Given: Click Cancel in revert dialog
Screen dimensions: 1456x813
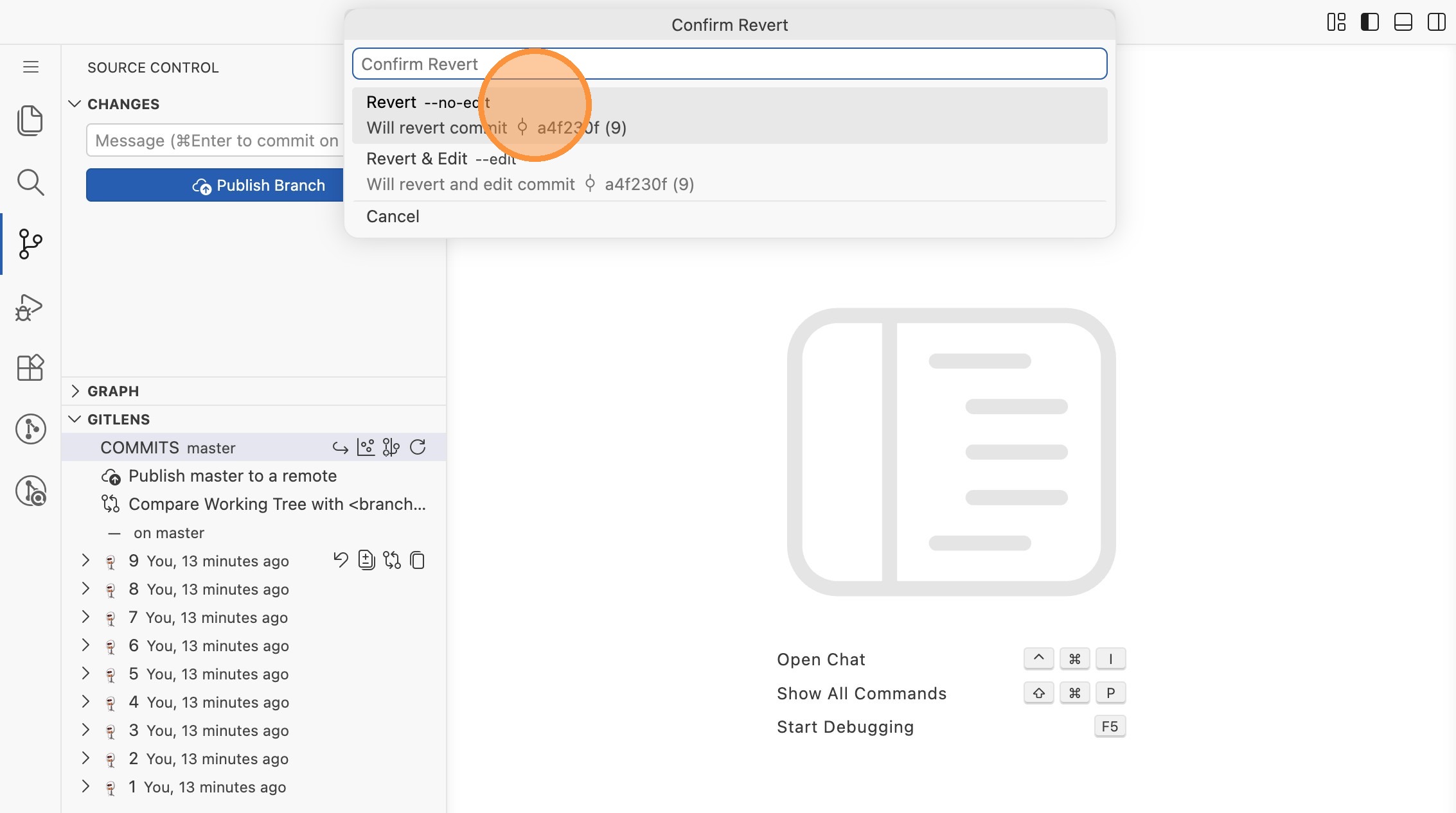Looking at the screenshot, I should coord(393,216).
